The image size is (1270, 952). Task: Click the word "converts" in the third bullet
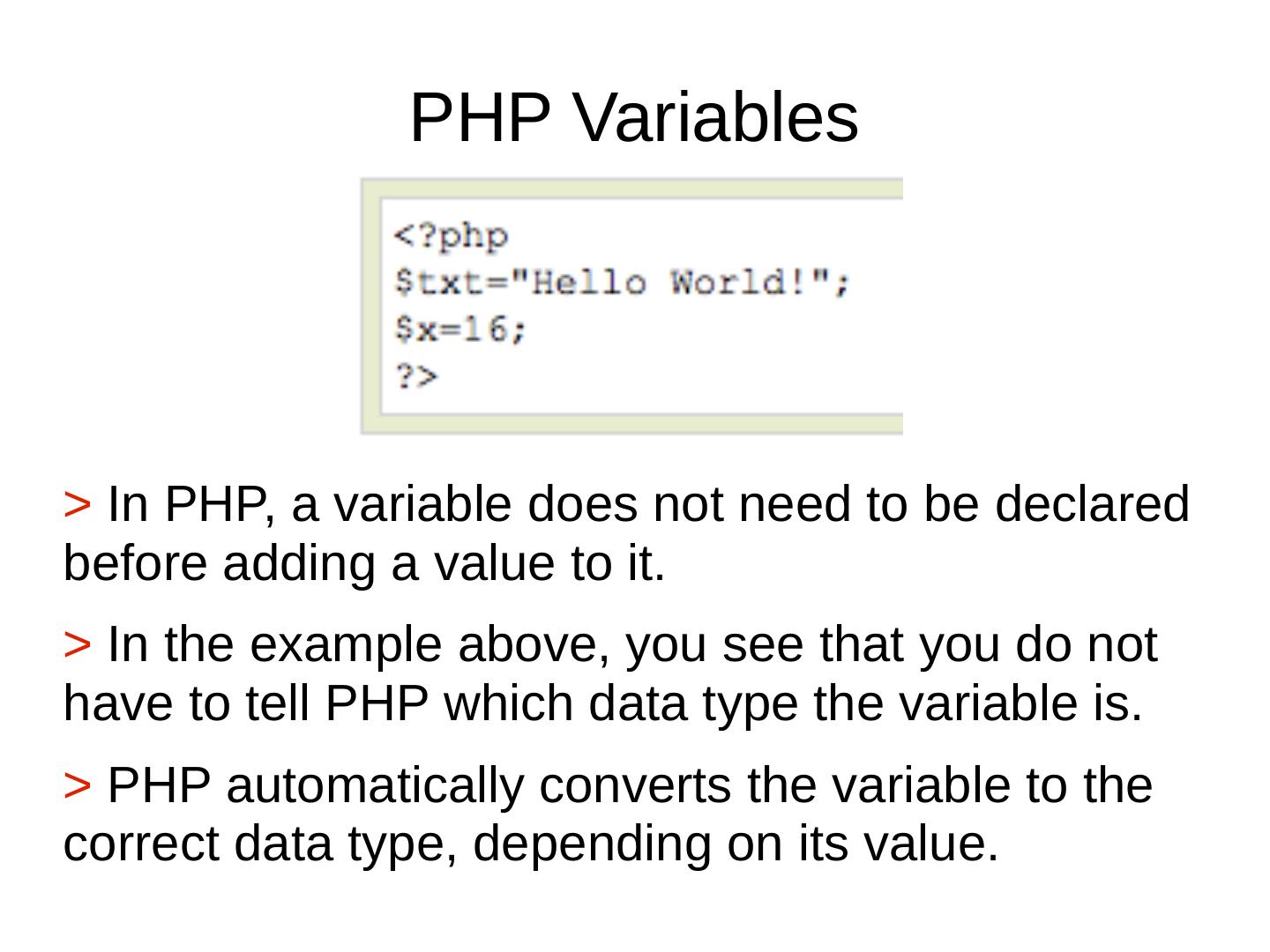tap(635, 785)
